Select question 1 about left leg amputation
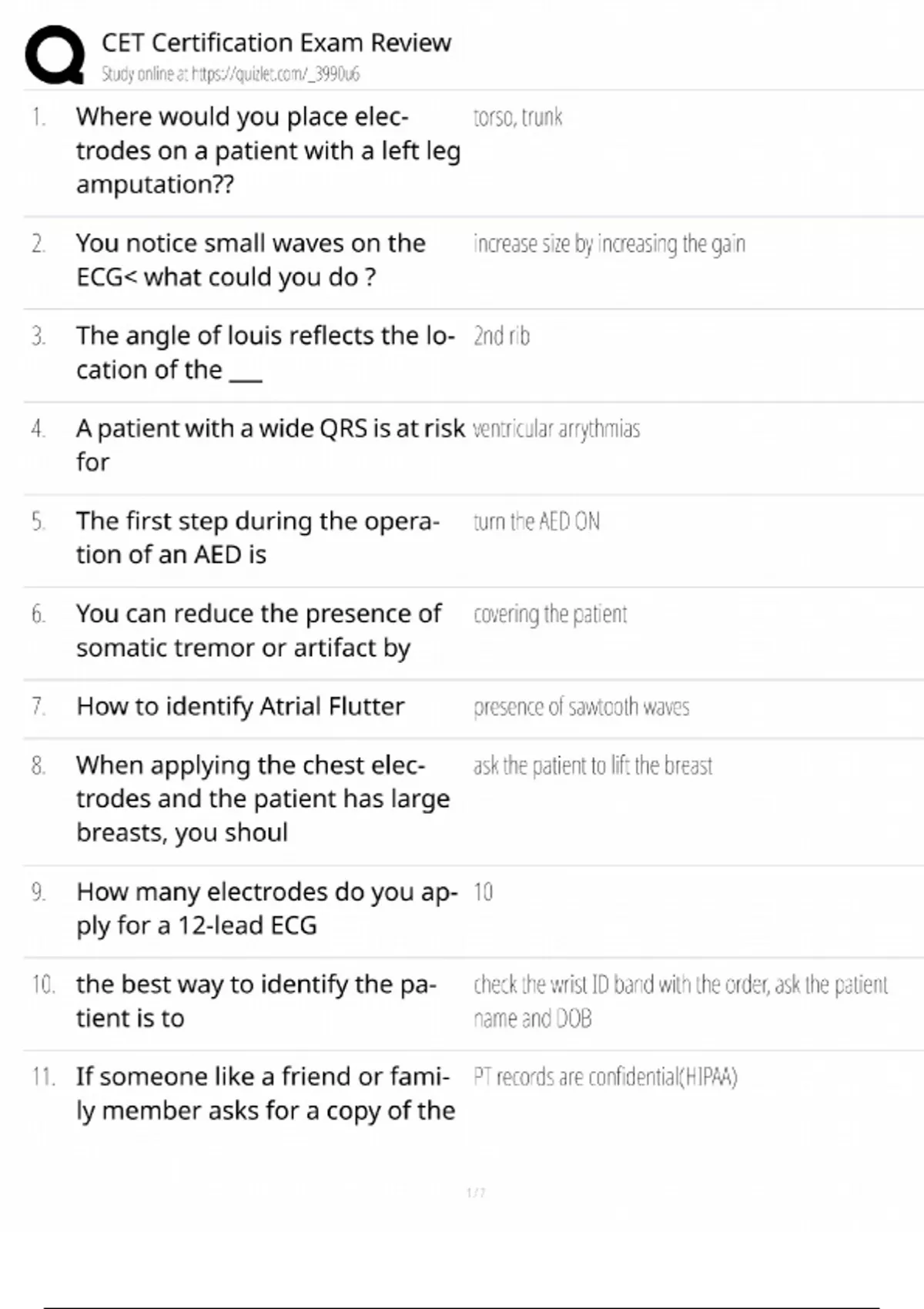The image size is (924, 1309). (x=268, y=151)
